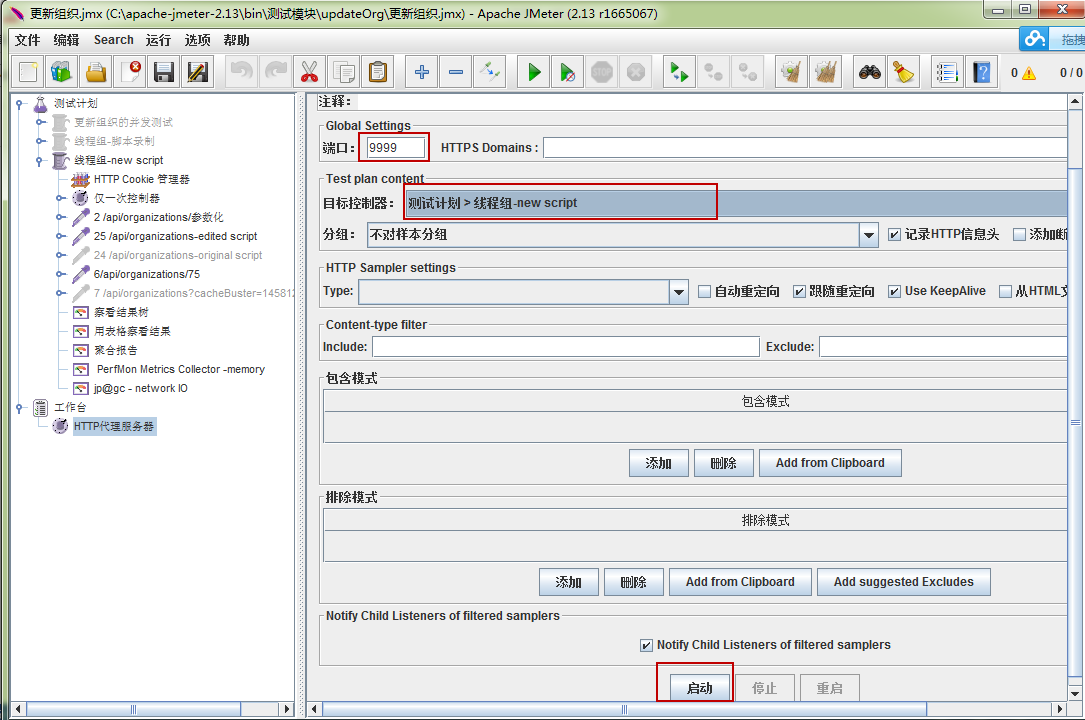The height and width of the screenshot is (720, 1085).
Task: Expand the 更新组织的并发测试 node
Action: click(39, 122)
